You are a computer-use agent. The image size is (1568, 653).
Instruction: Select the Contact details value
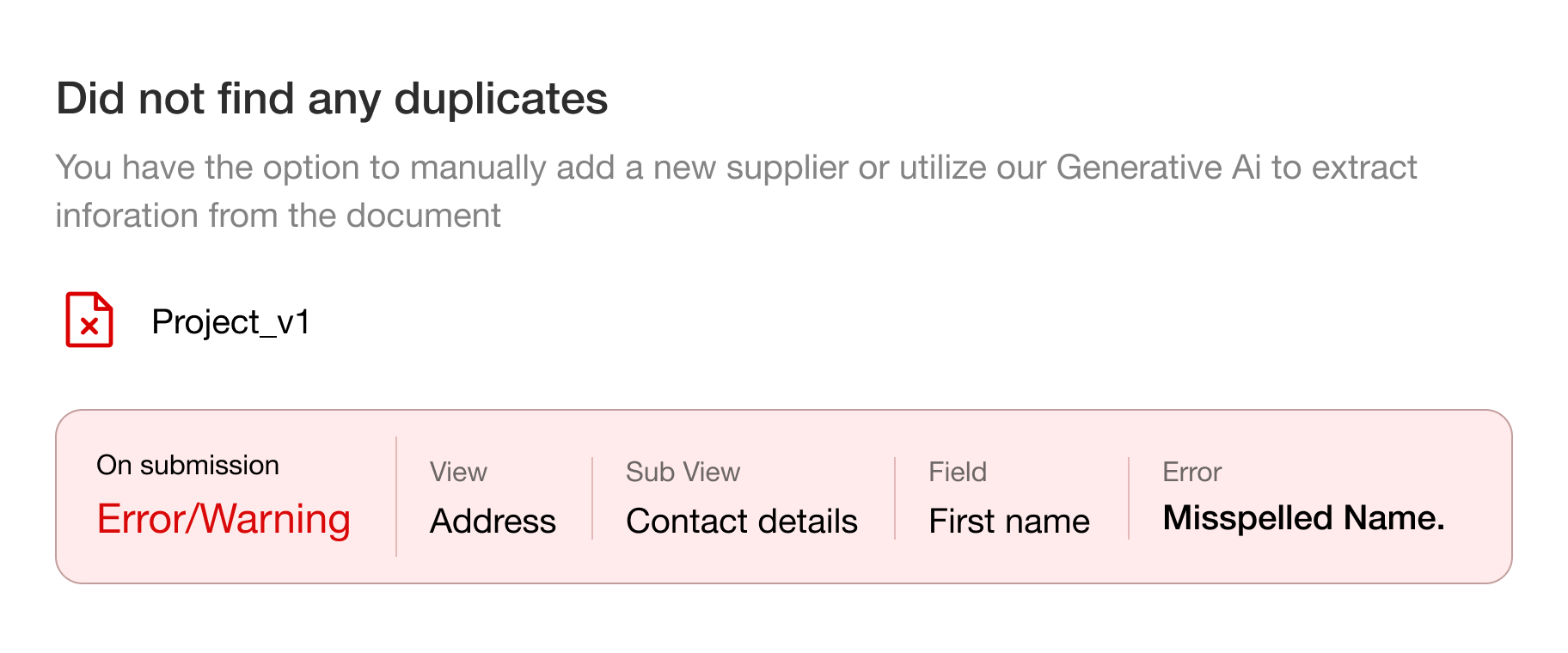pyautogui.click(x=742, y=521)
